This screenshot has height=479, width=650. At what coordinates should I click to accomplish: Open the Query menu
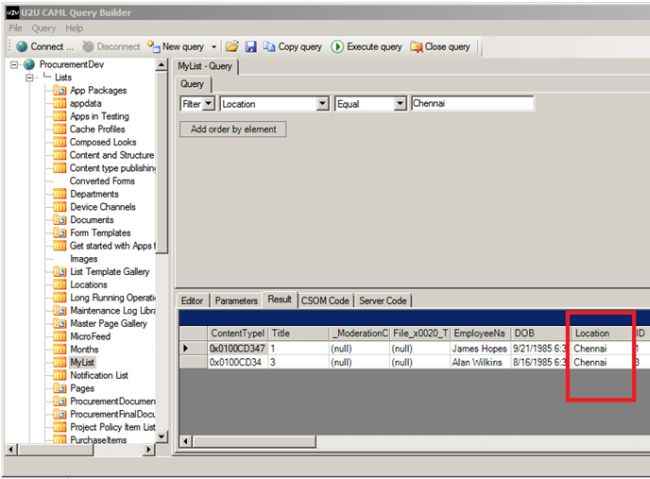44,28
